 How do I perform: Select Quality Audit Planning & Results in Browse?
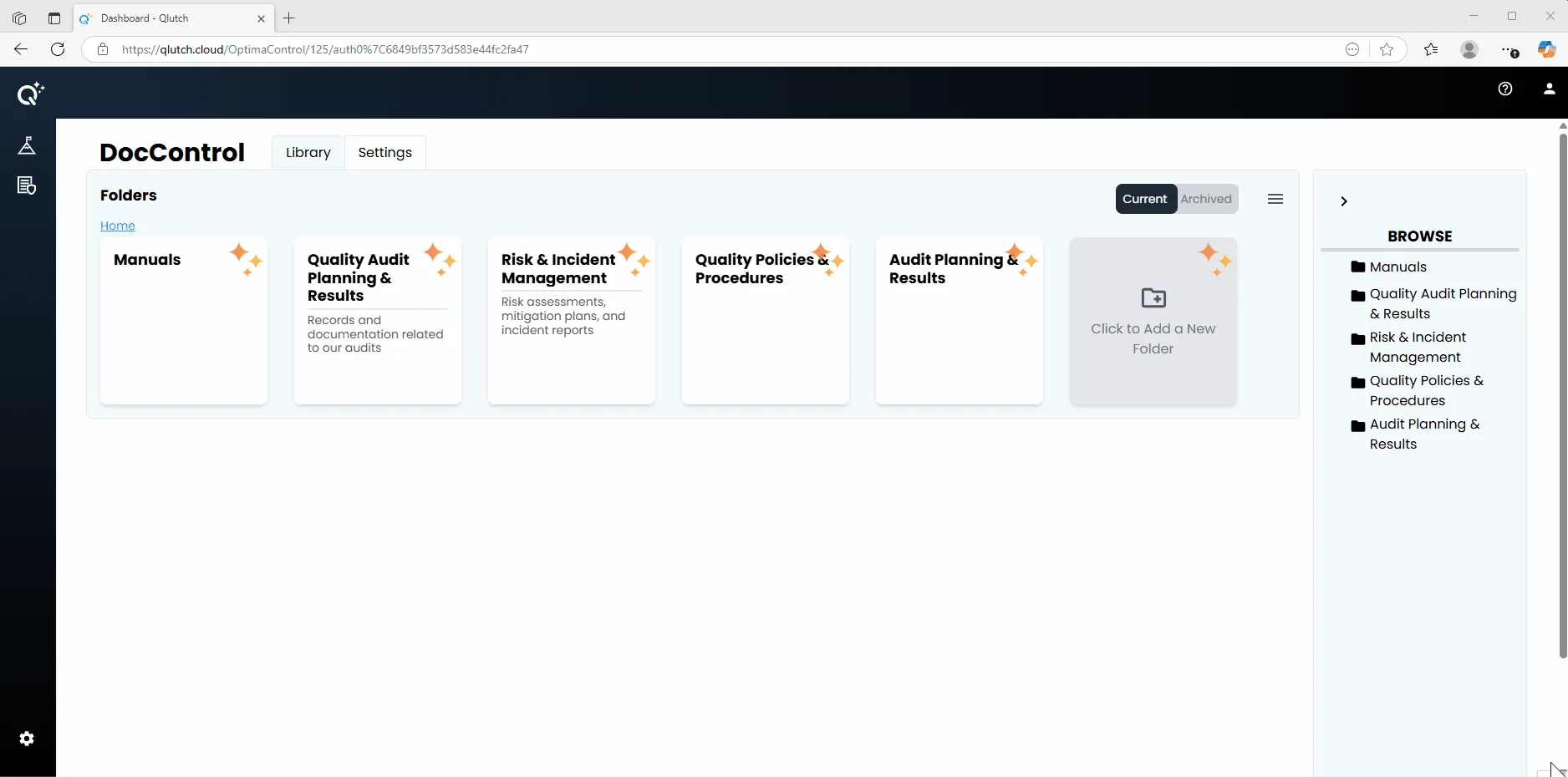coord(1443,304)
